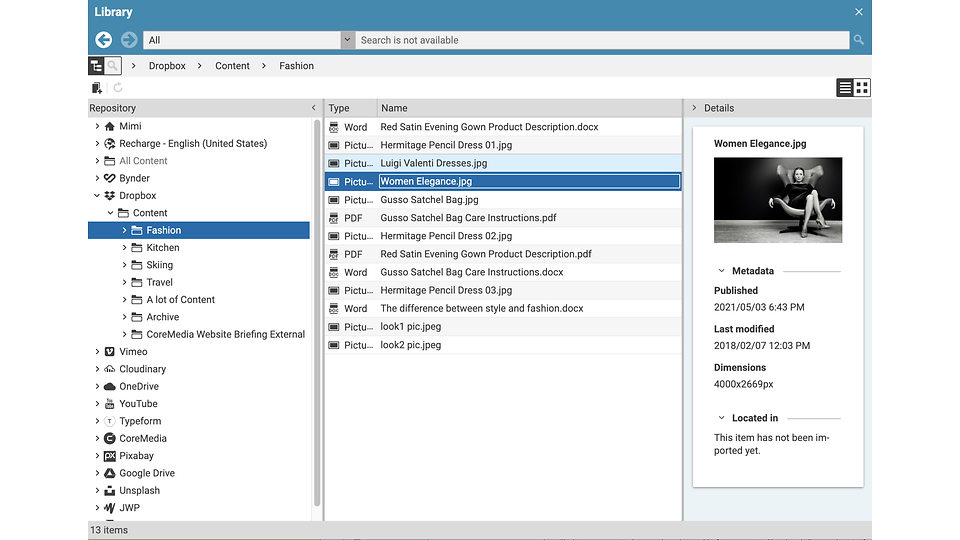Switch to repository tree mode icon

(97, 66)
